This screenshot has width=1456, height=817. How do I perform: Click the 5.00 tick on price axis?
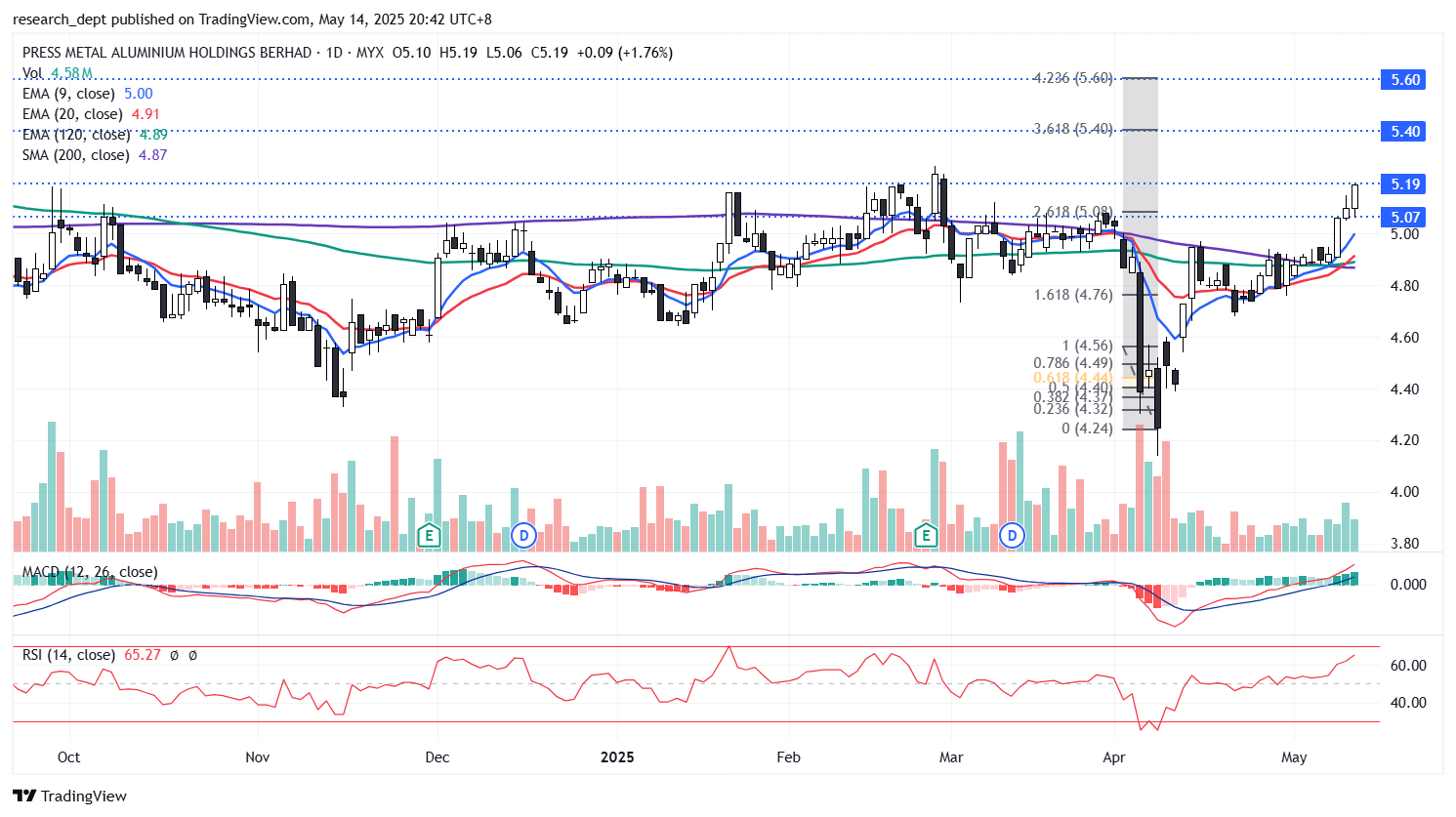(x=1405, y=234)
